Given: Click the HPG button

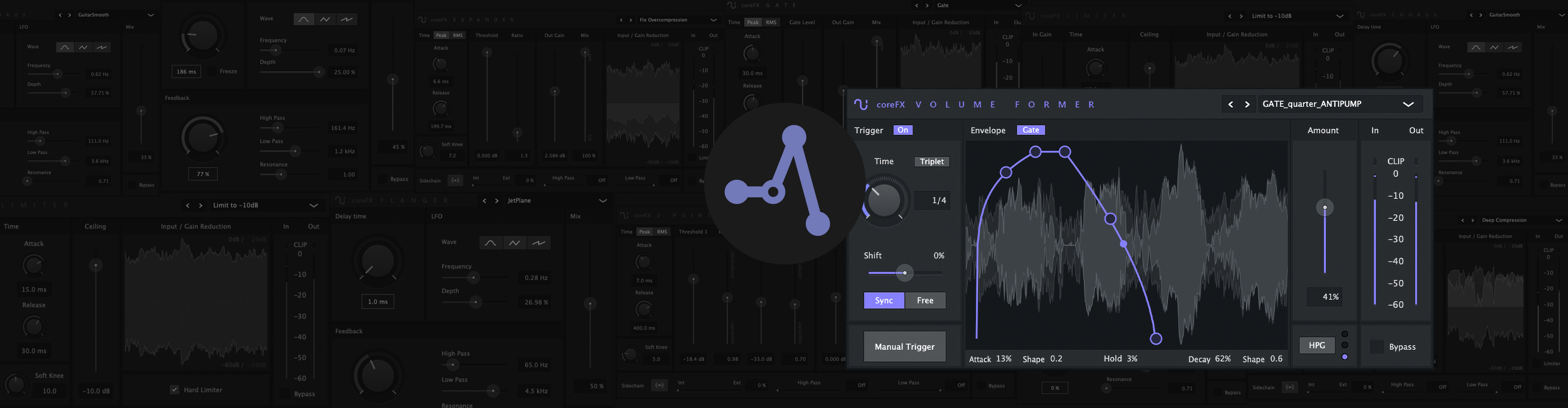Looking at the screenshot, I should point(1317,345).
